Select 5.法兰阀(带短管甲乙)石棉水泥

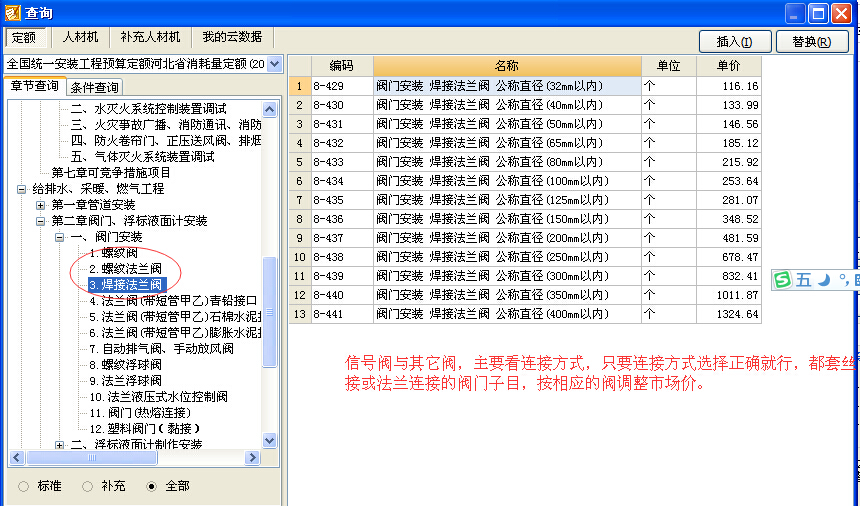tap(175, 317)
